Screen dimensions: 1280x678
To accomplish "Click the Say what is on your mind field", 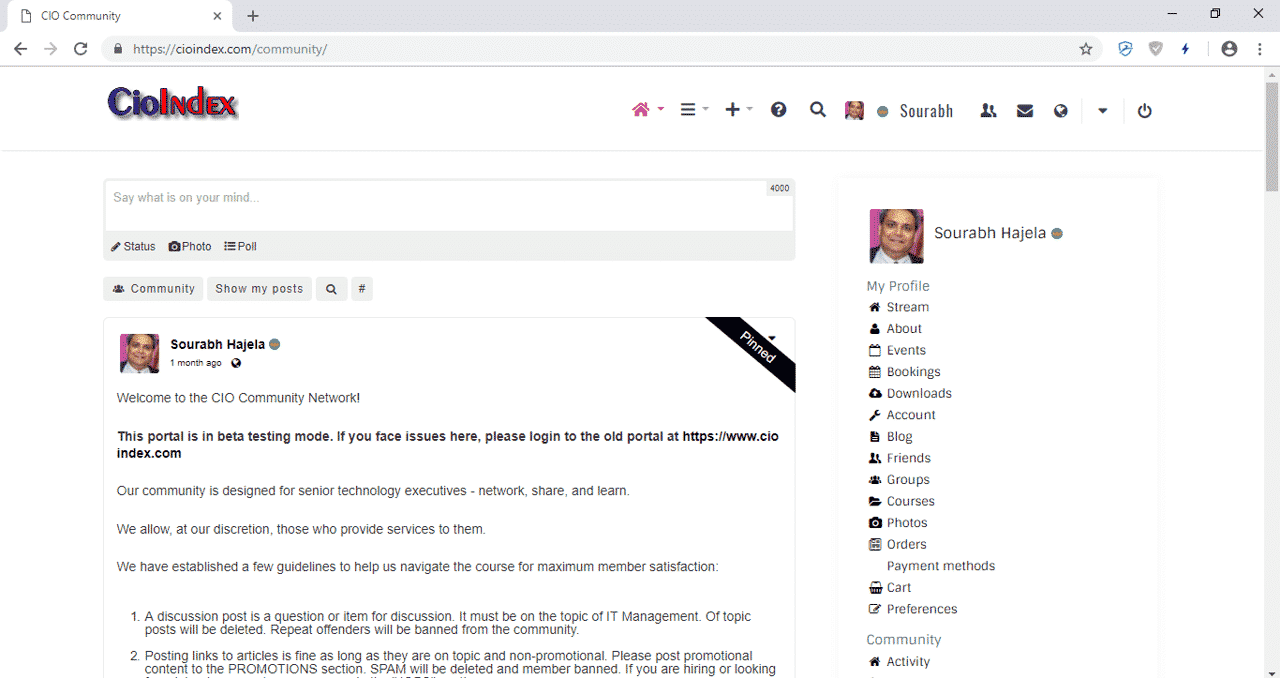I will (x=449, y=206).
